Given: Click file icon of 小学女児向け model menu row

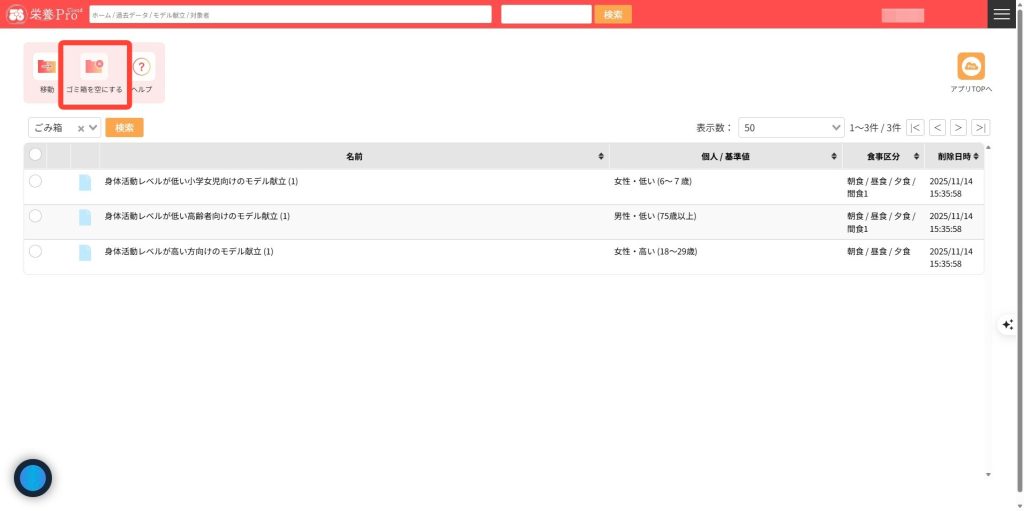Looking at the screenshot, I should (x=85, y=182).
